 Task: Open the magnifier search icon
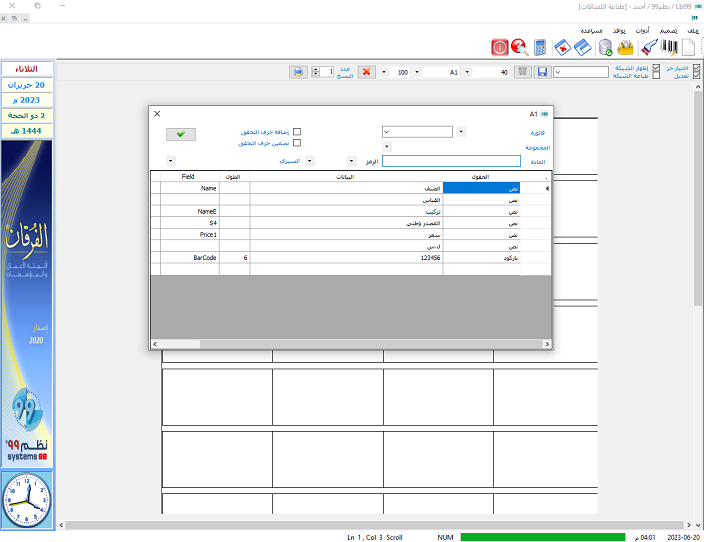pyautogui.click(x=519, y=47)
